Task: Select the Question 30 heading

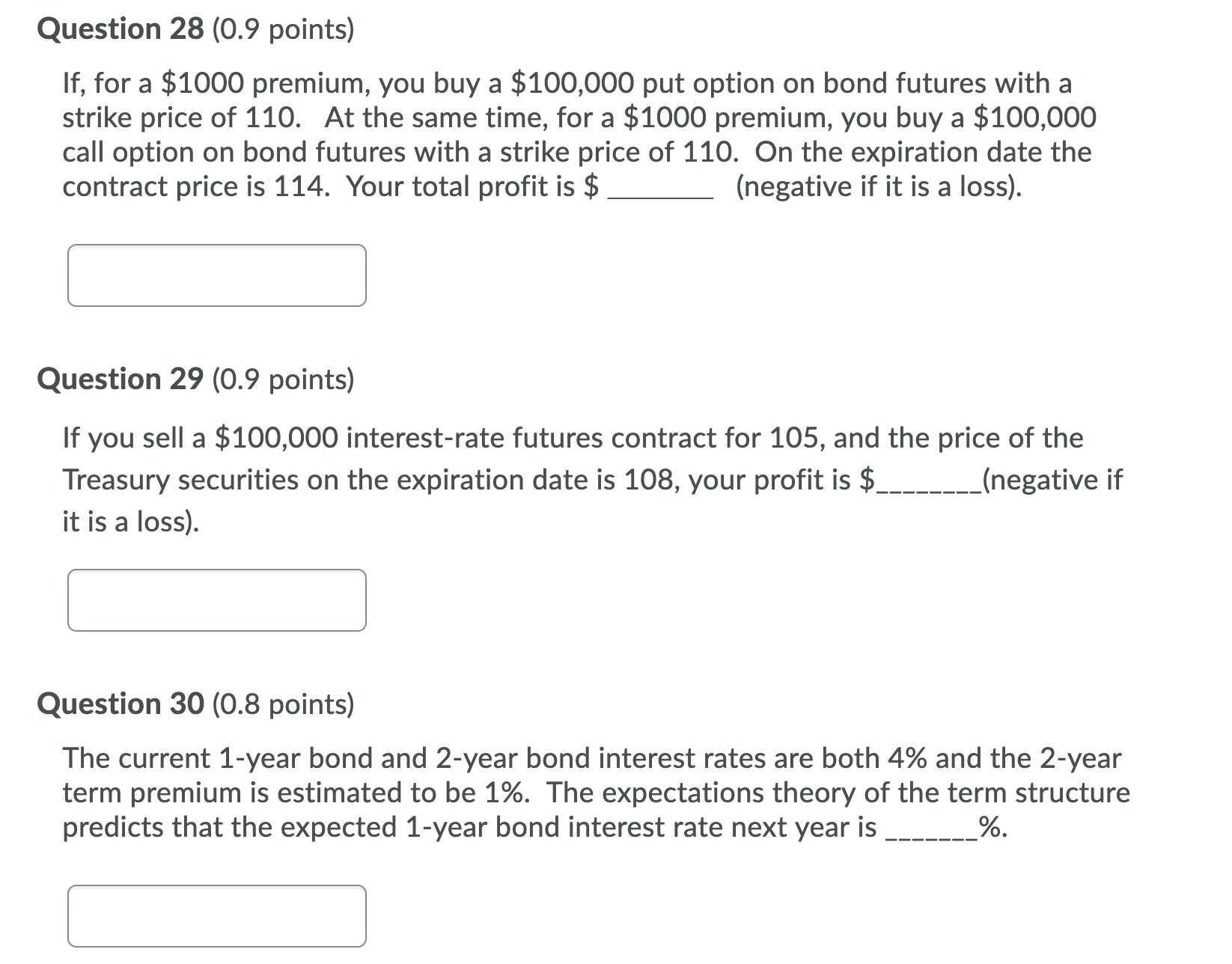Action: click(x=120, y=703)
